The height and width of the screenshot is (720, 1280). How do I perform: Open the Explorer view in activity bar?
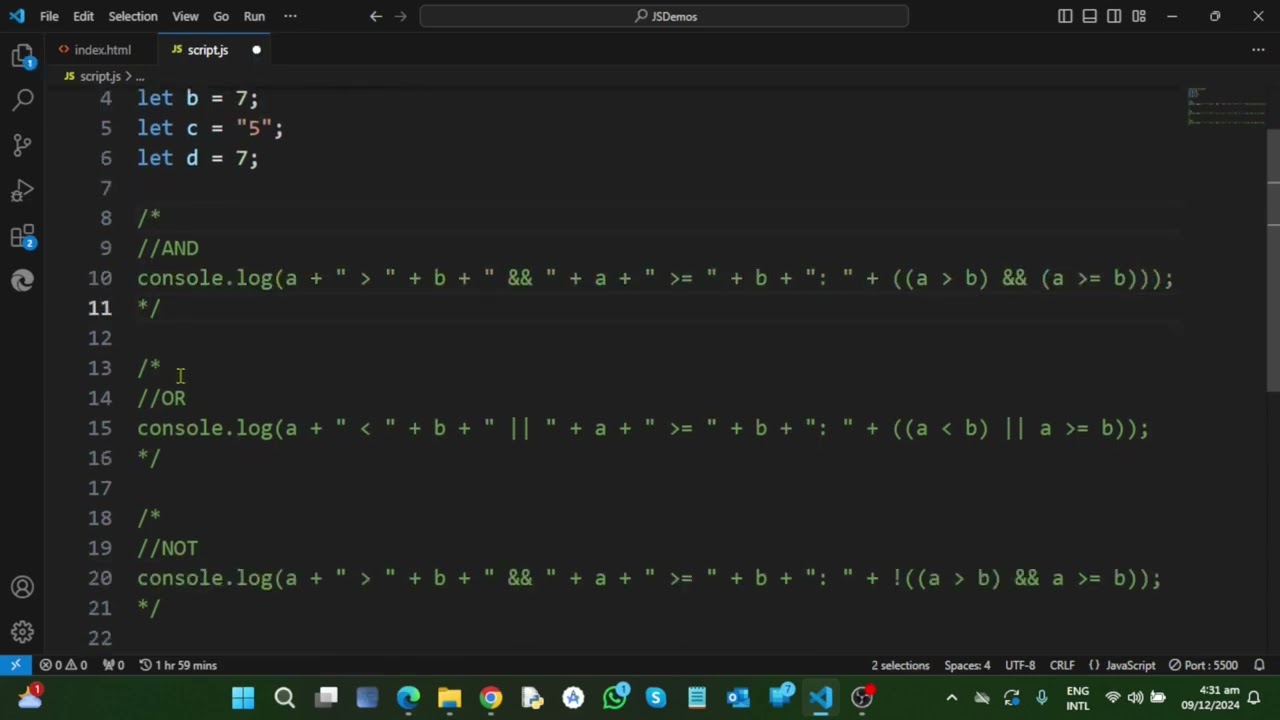[x=22, y=56]
